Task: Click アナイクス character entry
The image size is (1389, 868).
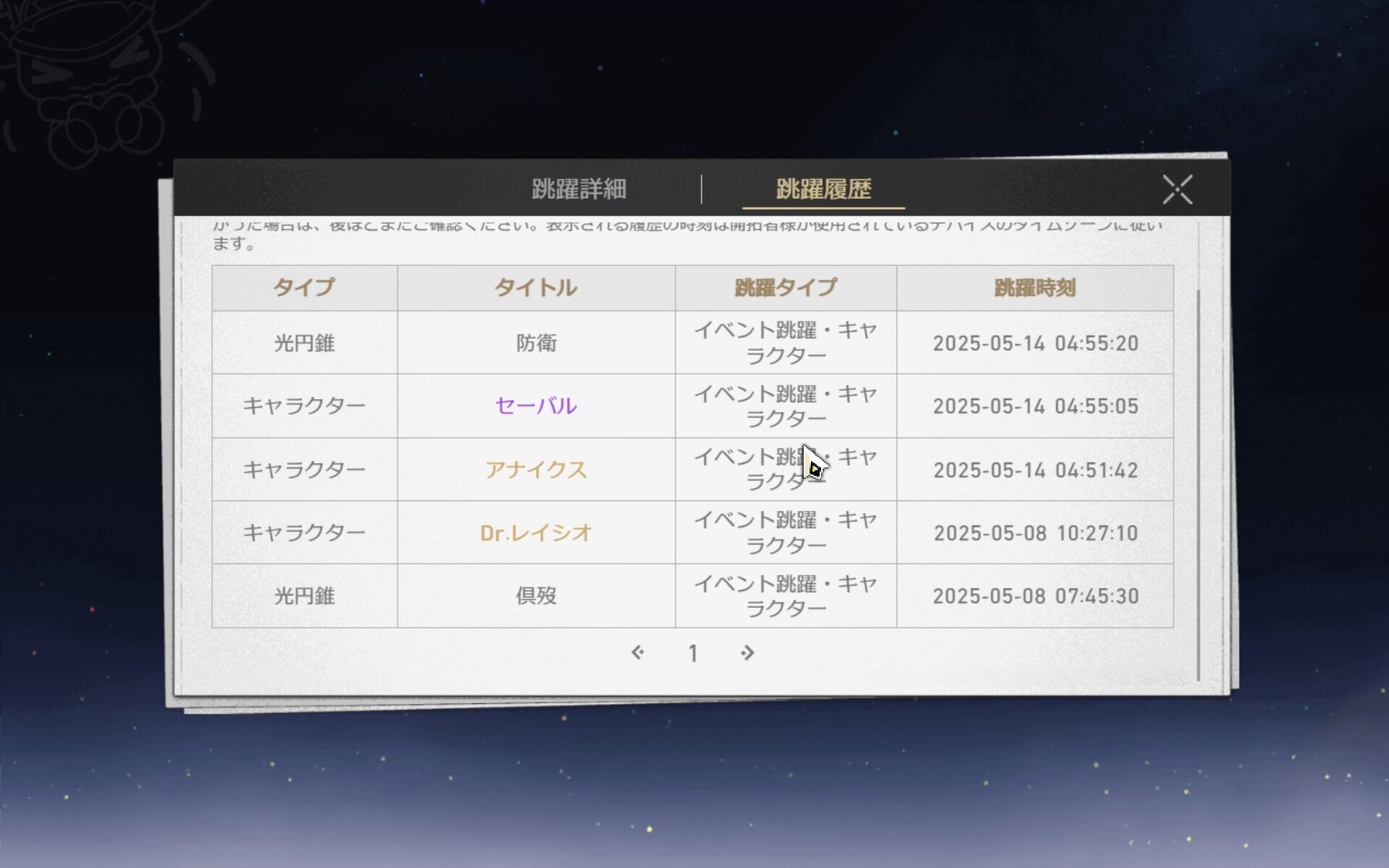Action: [x=536, y=469]
